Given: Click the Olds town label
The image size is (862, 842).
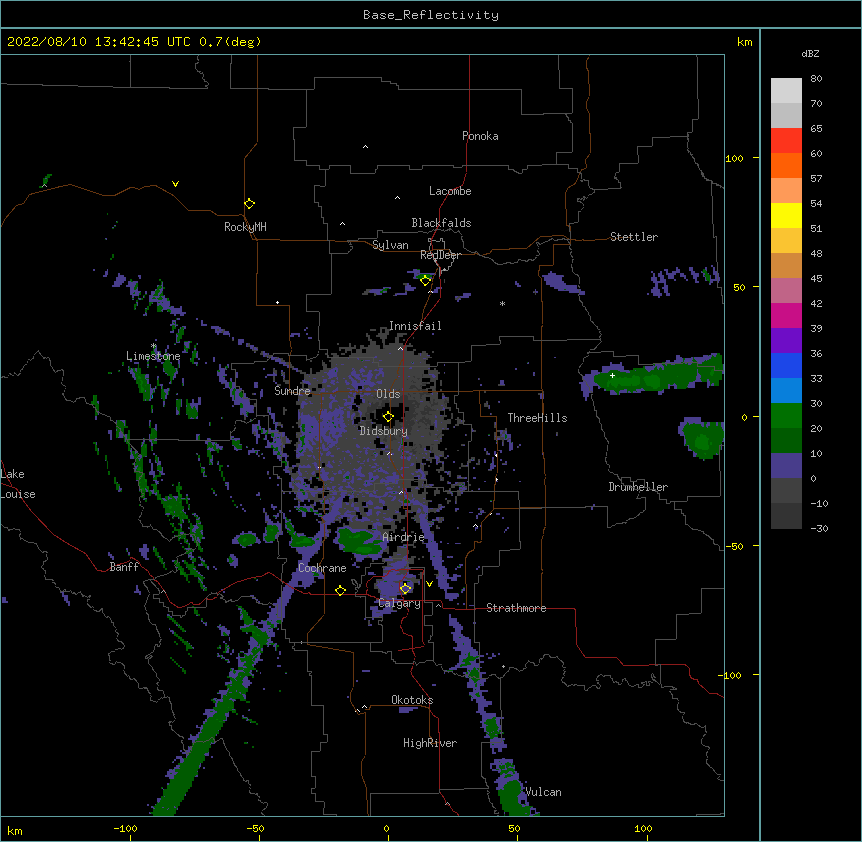Looking at the screenshot, I should (388, 394).
